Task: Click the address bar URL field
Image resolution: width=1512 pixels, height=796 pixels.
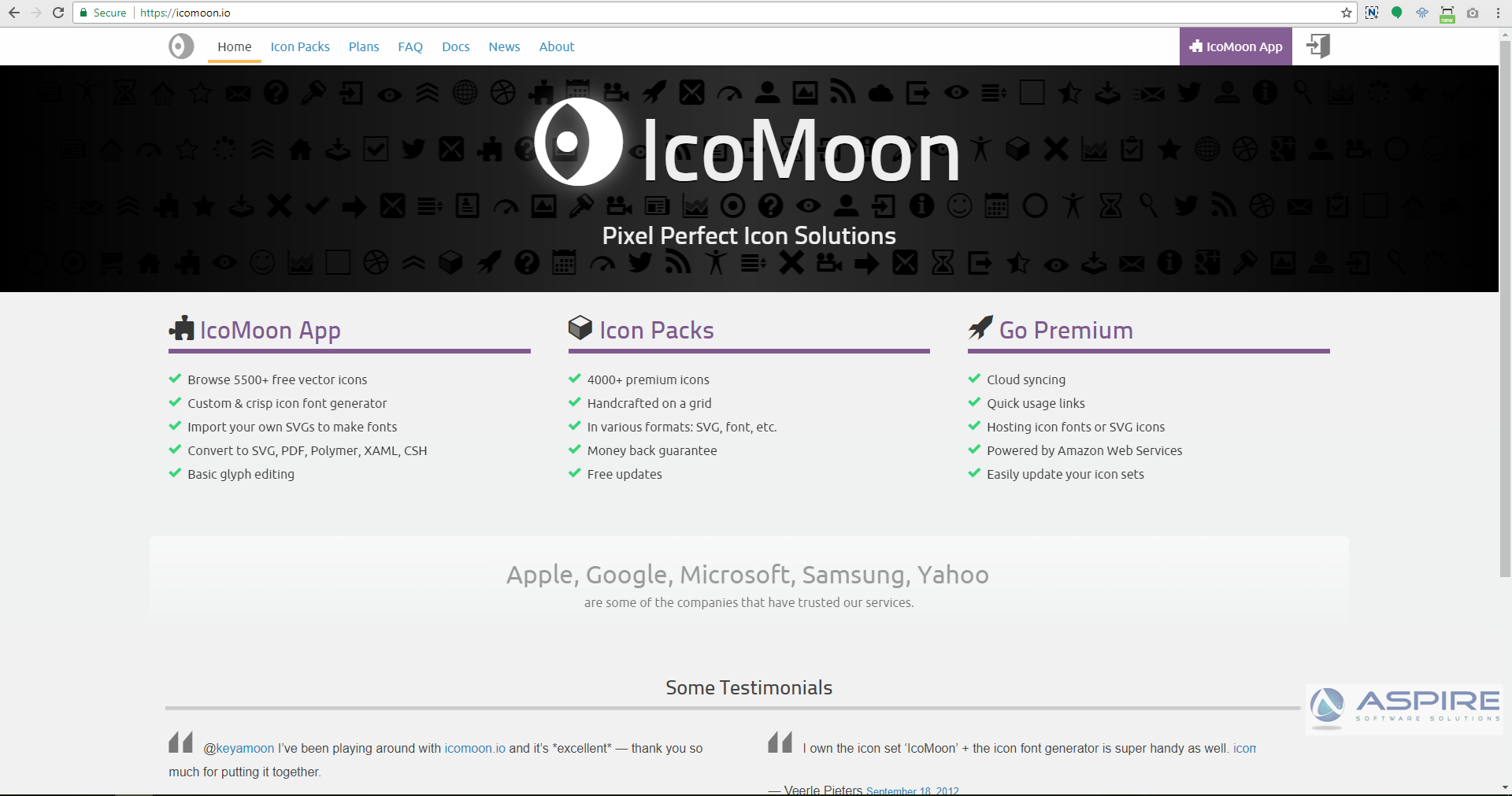Action: pyautogui.click(x=709, y=13)
